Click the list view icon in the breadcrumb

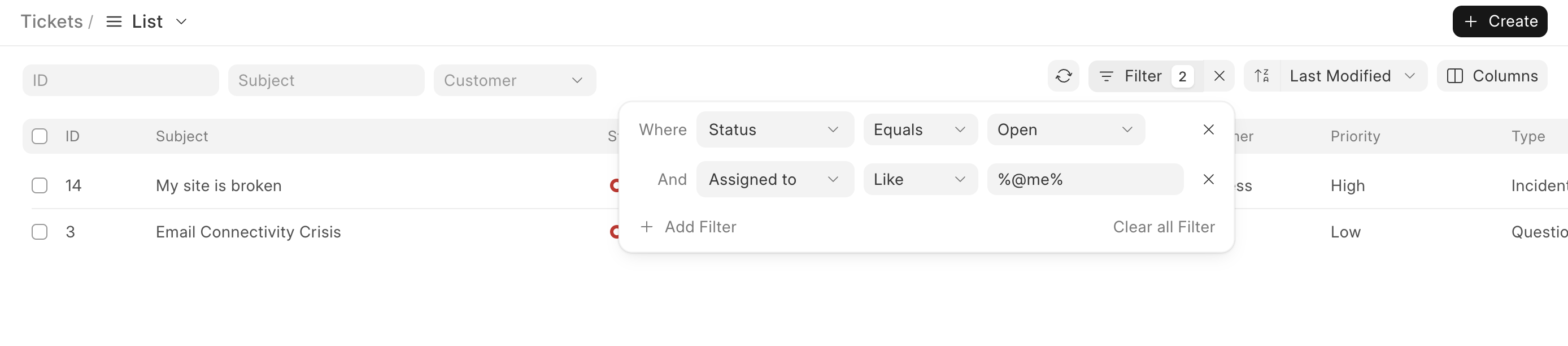[x=113, y=21]
